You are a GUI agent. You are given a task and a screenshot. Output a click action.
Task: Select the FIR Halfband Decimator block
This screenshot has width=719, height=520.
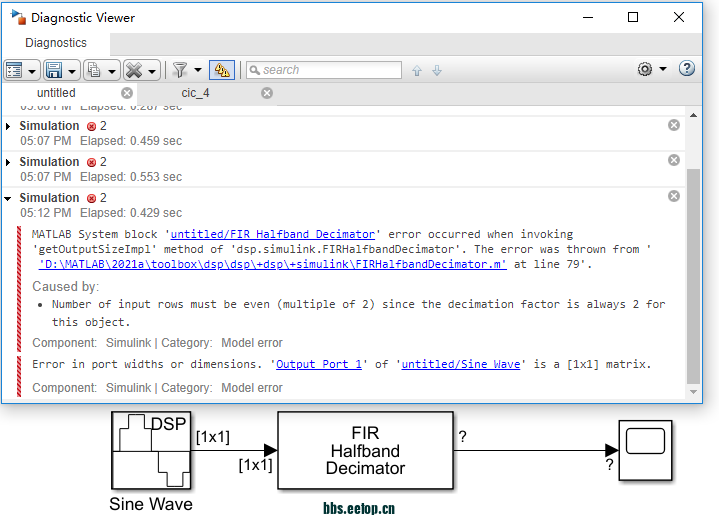point(365,450)
